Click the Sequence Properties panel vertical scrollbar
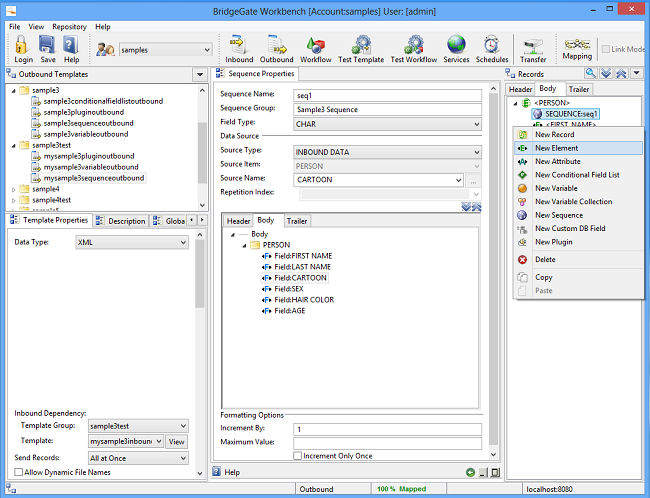This screenshot has width=650, height=498. [x=493, y=272]
